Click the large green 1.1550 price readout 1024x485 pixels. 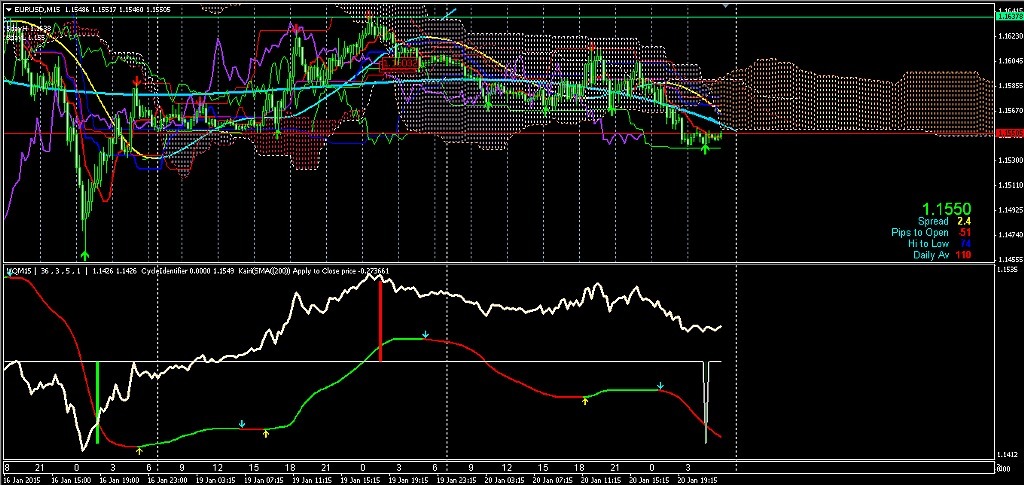945,208
